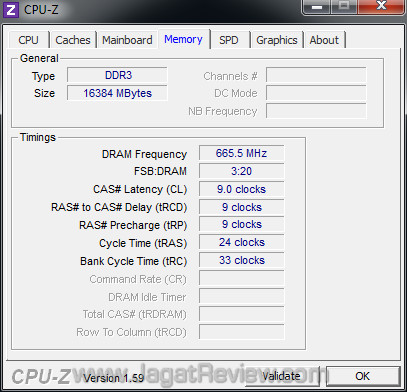Click the 665.5 MHz DRAM Frequency value
Screen dimensions: 407x392
241,153
